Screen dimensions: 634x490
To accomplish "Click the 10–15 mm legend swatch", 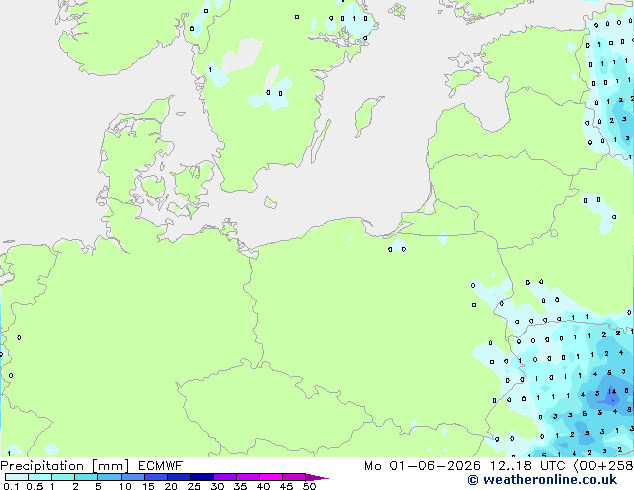I will click(132, 477).
